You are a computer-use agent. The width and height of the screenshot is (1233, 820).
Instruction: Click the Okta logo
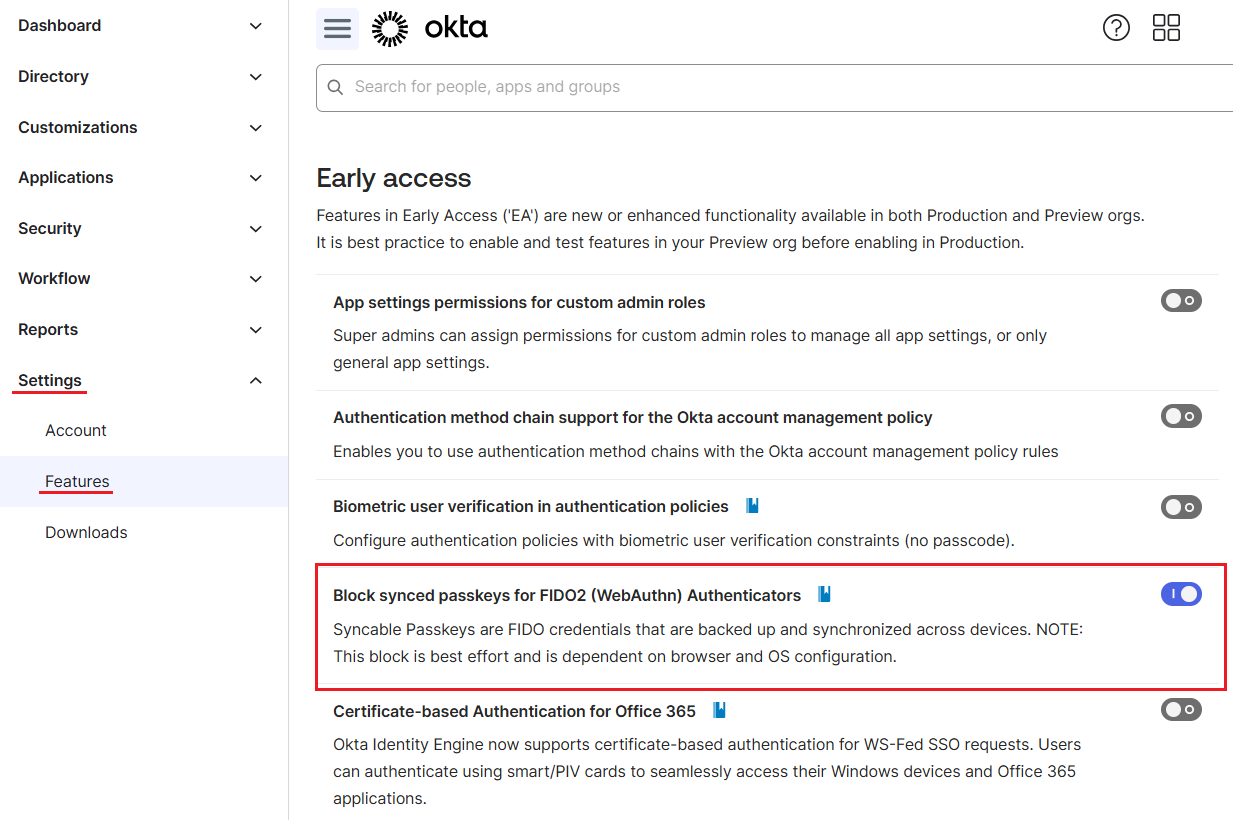click(430, 28)
